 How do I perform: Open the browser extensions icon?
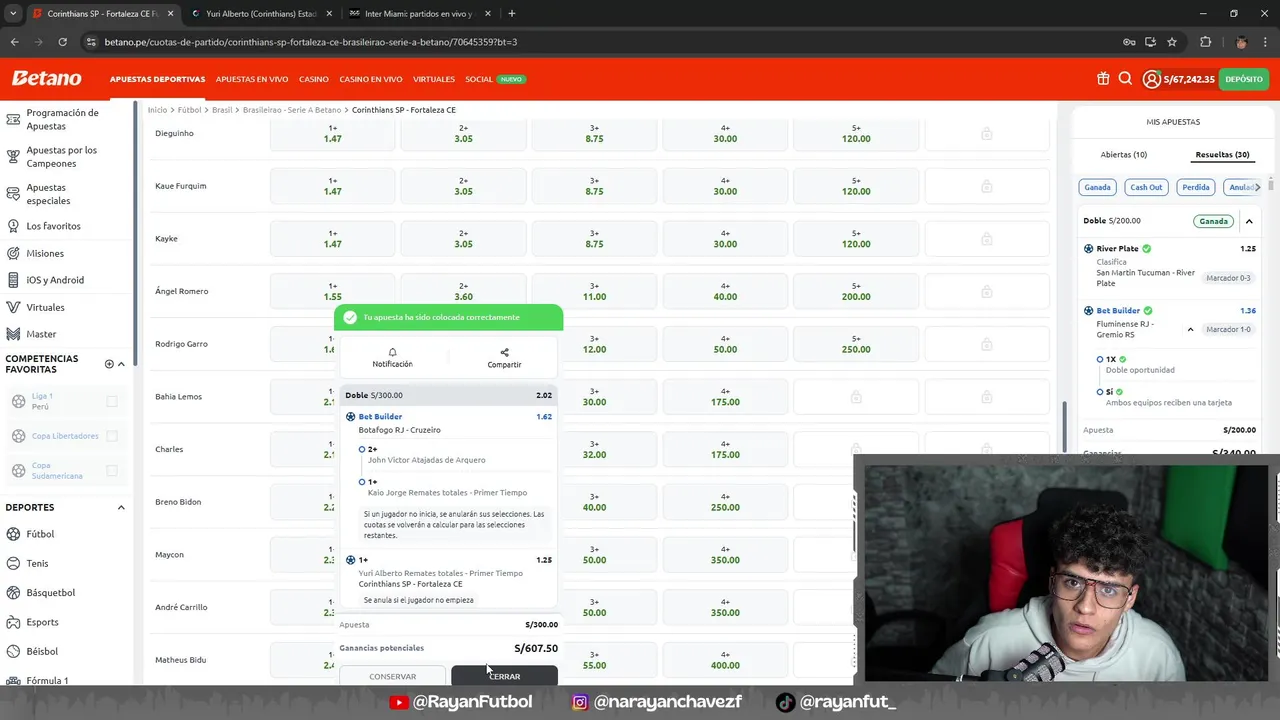(x=1205, y=42)
